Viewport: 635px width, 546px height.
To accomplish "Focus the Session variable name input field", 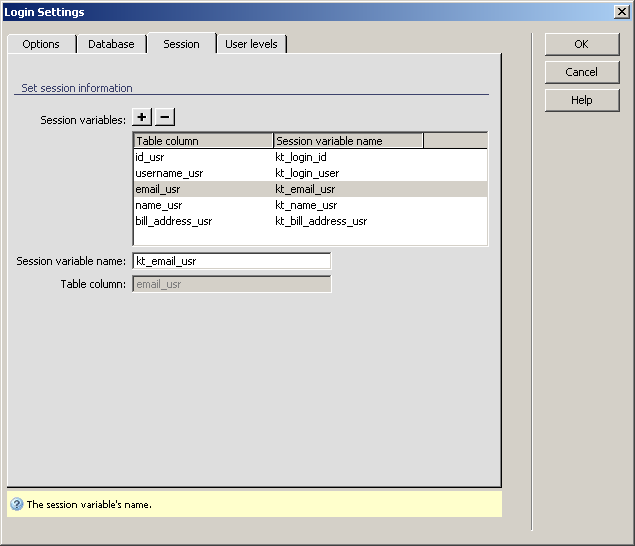I will click(x=231, y=261).
